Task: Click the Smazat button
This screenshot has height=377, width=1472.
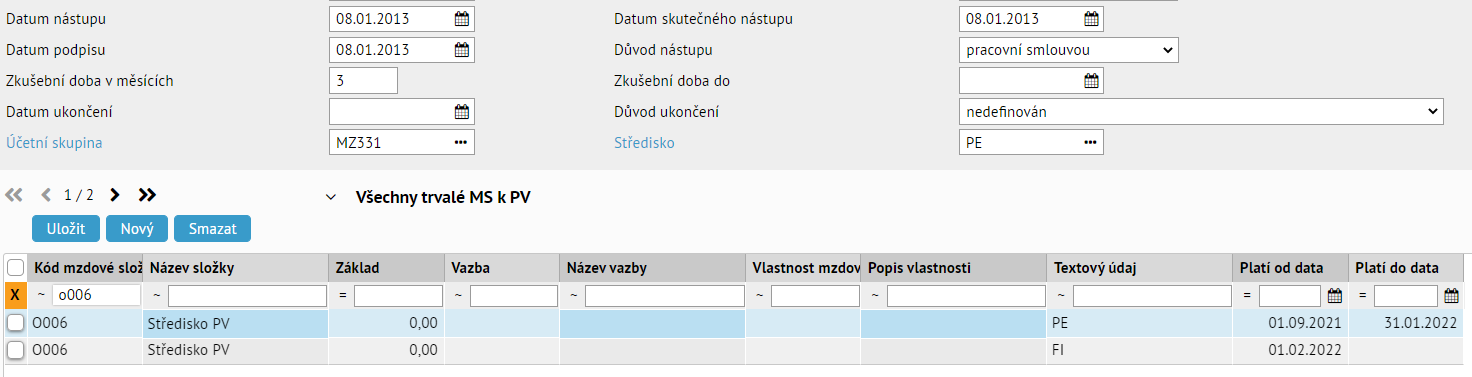Action: click(x=212, y=229)
